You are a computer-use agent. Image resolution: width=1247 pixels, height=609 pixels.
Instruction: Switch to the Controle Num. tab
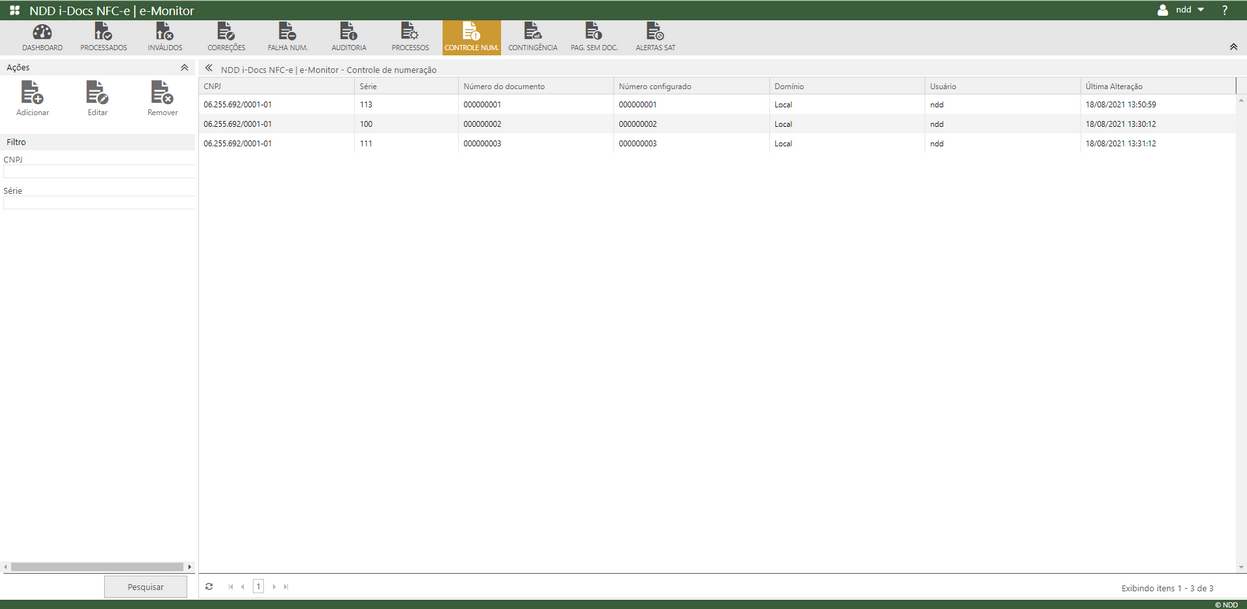471,36
